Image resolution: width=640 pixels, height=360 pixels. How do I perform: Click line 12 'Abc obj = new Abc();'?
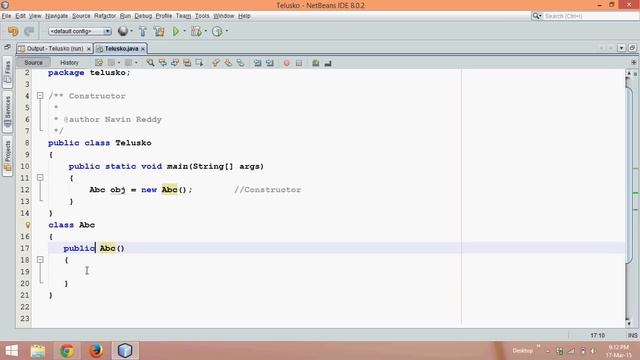tap(141, 190)
